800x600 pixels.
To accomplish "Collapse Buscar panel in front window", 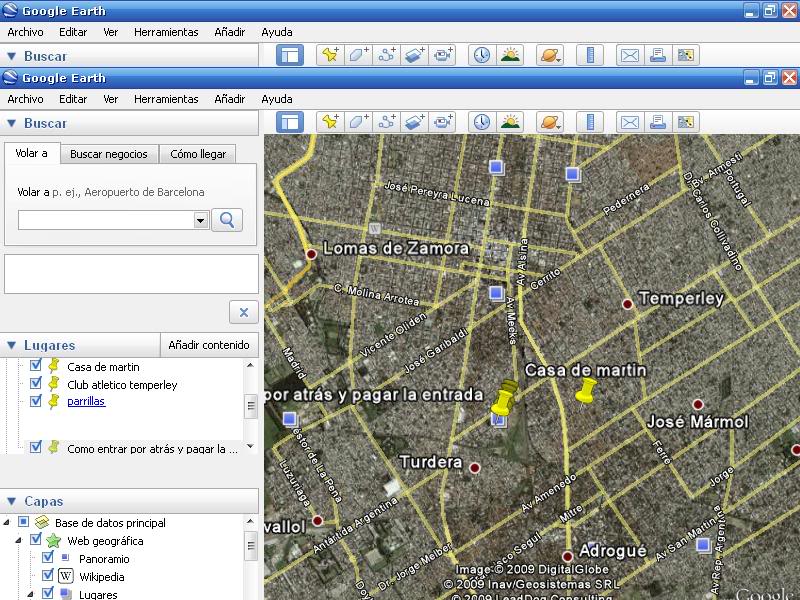I will click(12, 123).
